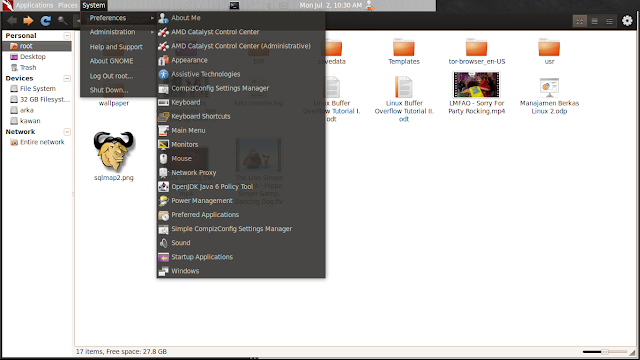
Task: Open Startup Applications icon
Action: click(x=163, y=257)
